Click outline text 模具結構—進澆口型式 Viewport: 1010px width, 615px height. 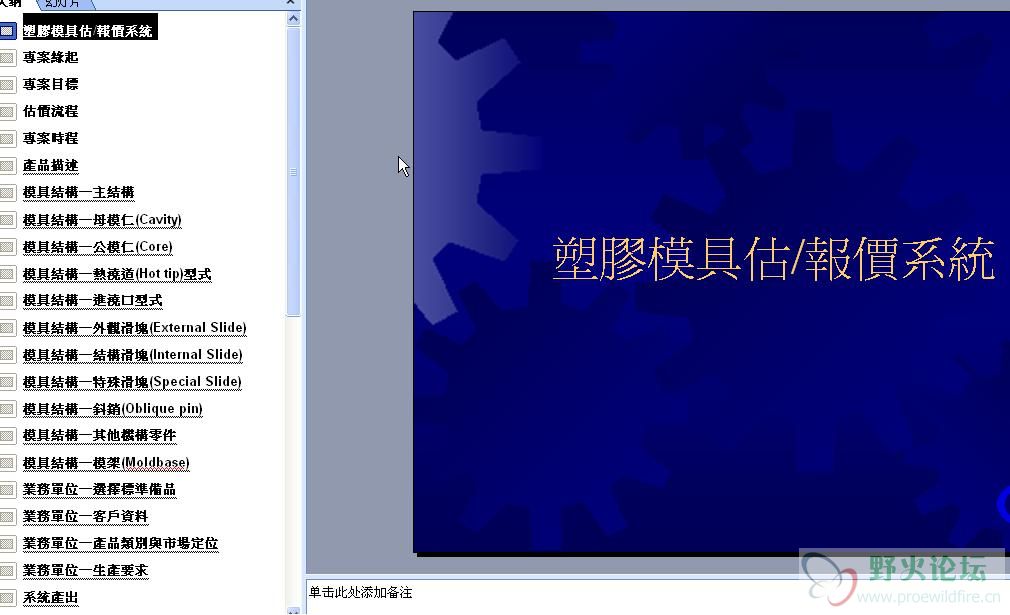92,301
